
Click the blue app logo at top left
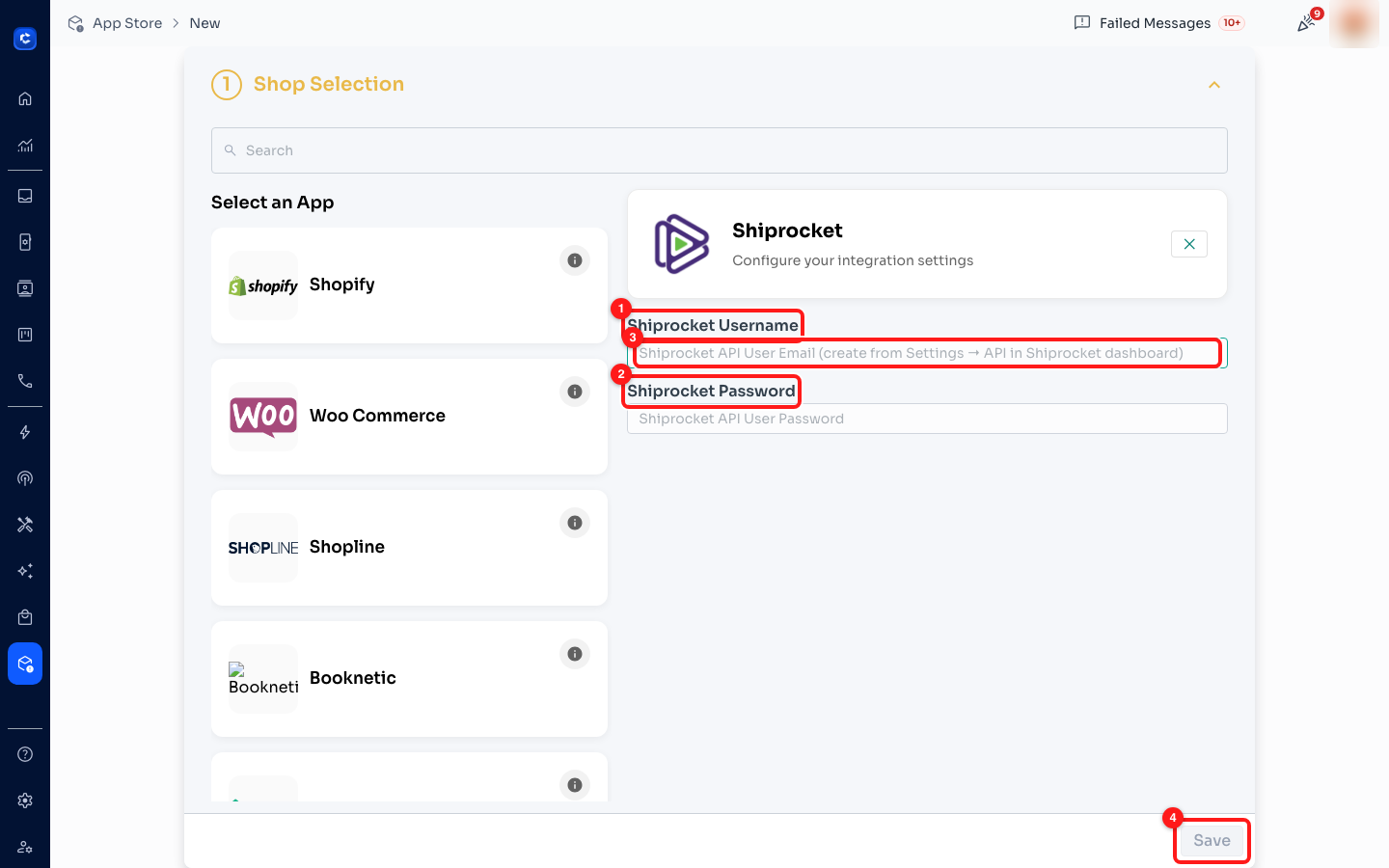tap(25, 39)
